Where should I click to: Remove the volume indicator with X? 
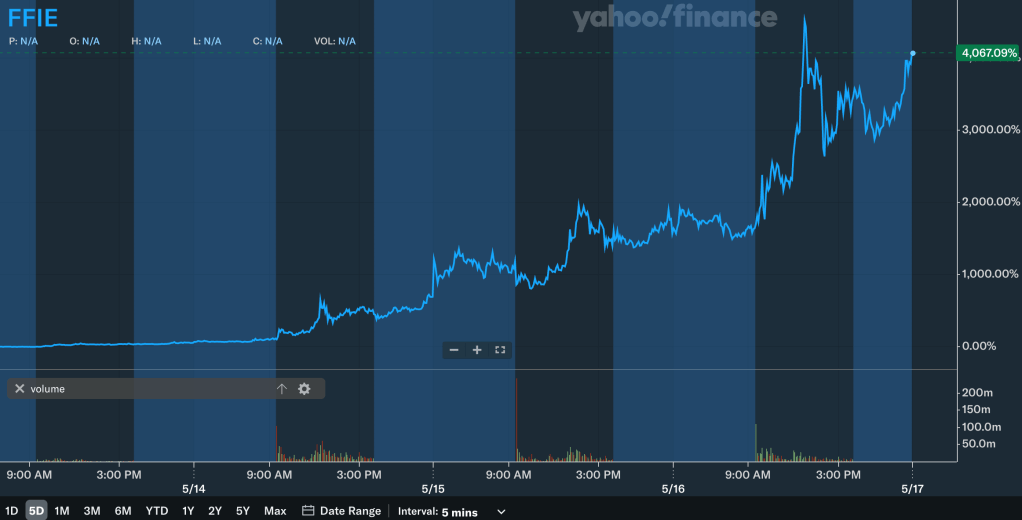[x=19, y=388]
